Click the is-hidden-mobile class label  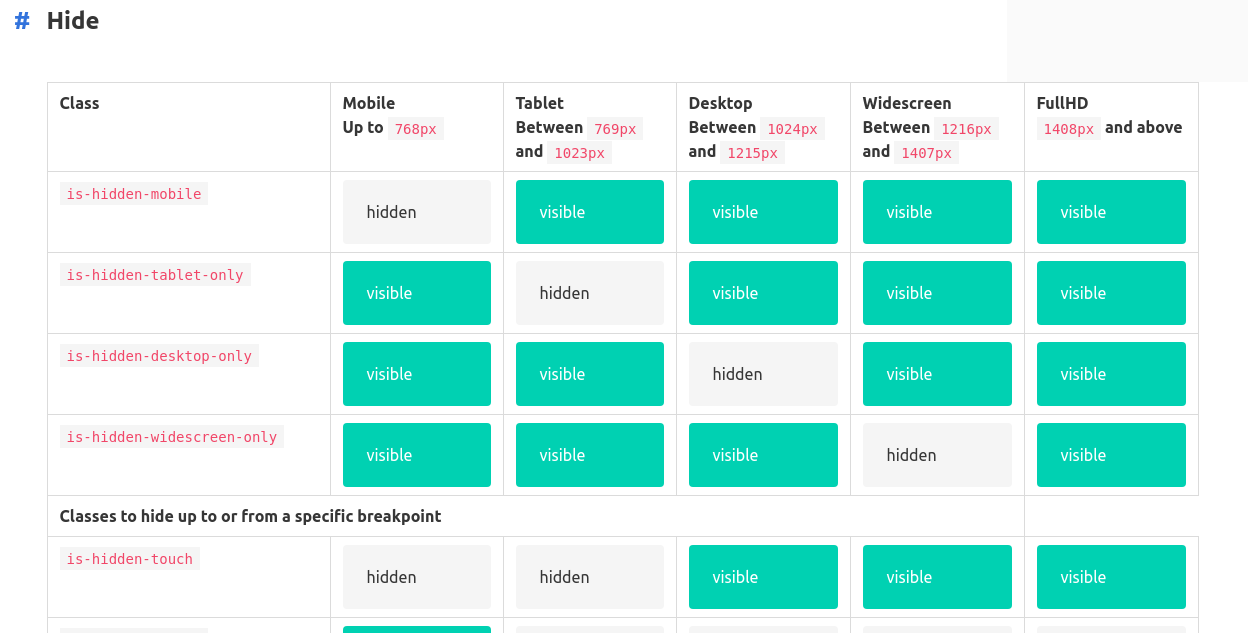pos(134,194)
